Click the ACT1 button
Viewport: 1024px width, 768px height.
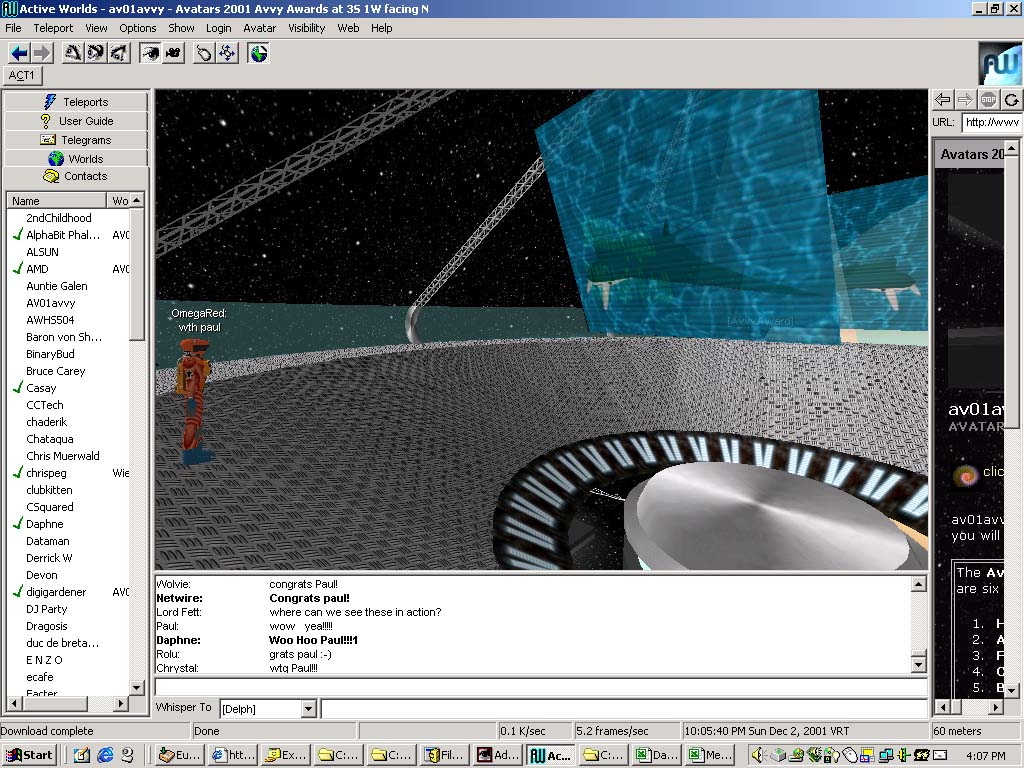(x=22, y=76)
